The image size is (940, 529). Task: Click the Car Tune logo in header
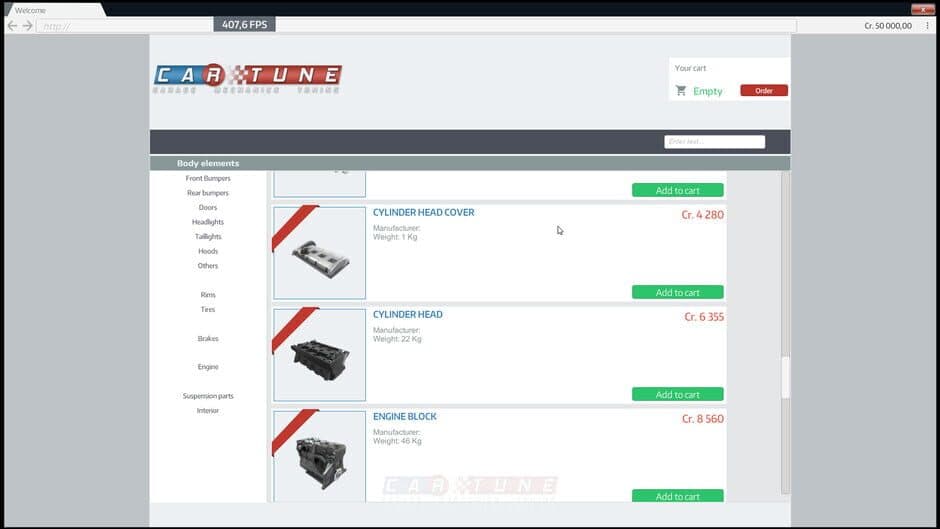pos(247,78)
